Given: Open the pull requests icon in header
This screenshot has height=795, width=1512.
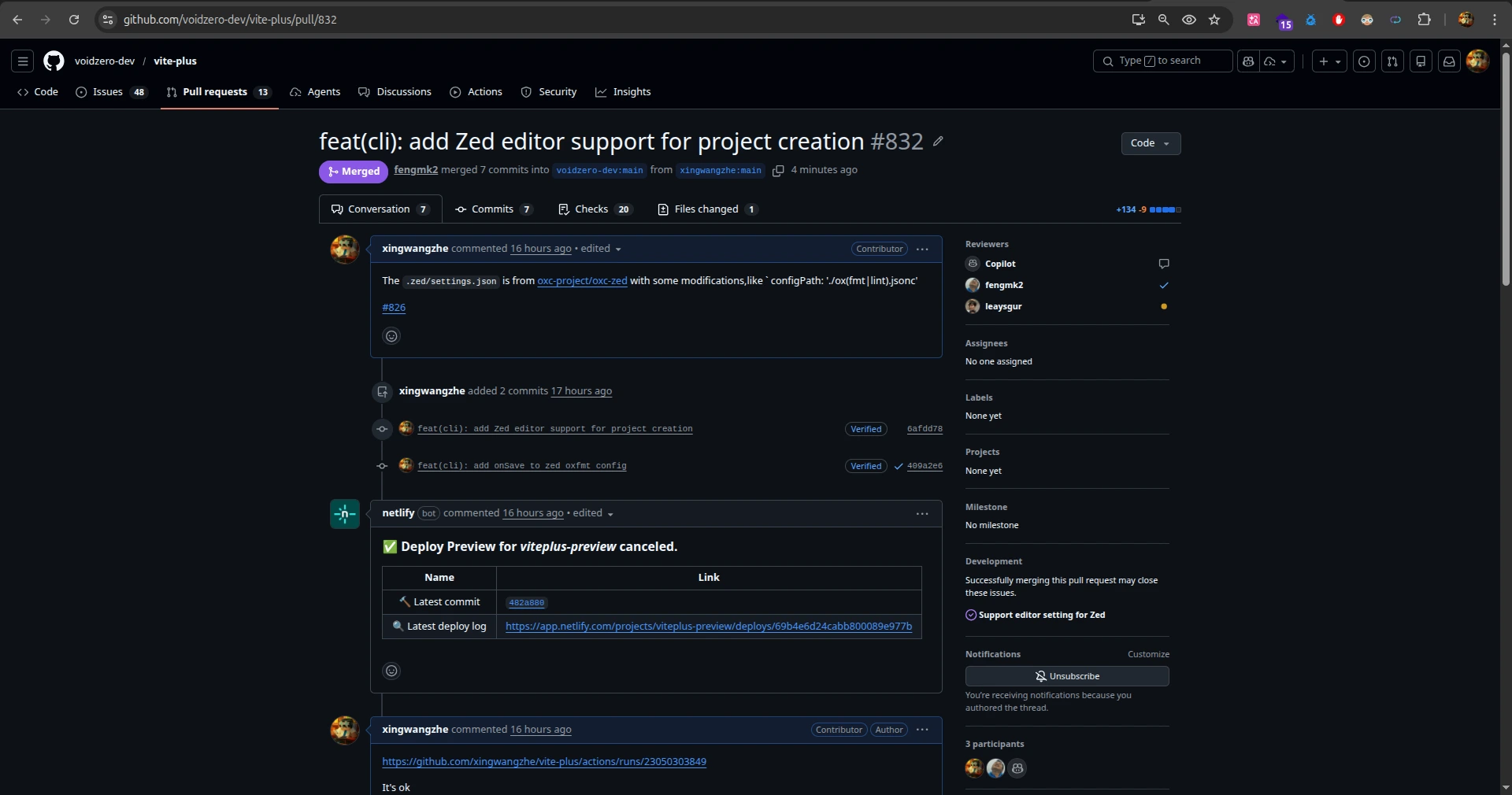Looking at the screenshot, I should point(1392,61).
